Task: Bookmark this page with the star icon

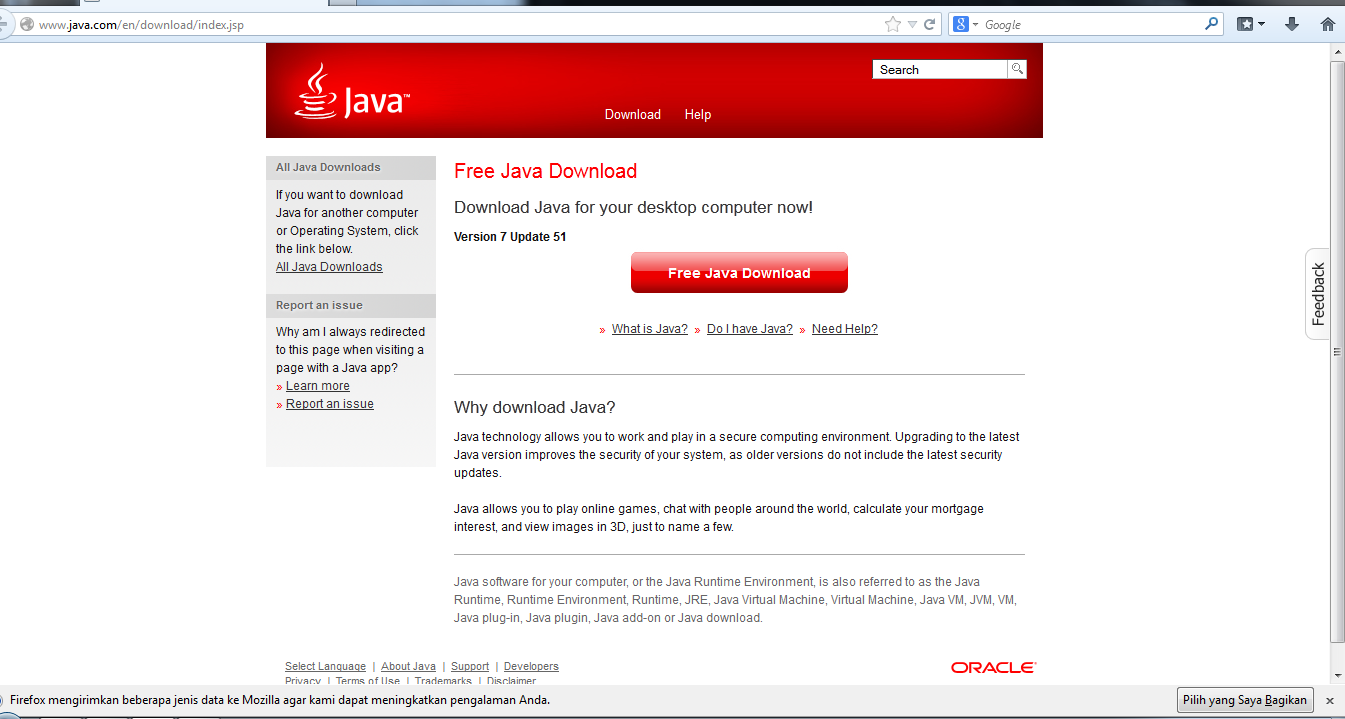Action: click(892, 24)
